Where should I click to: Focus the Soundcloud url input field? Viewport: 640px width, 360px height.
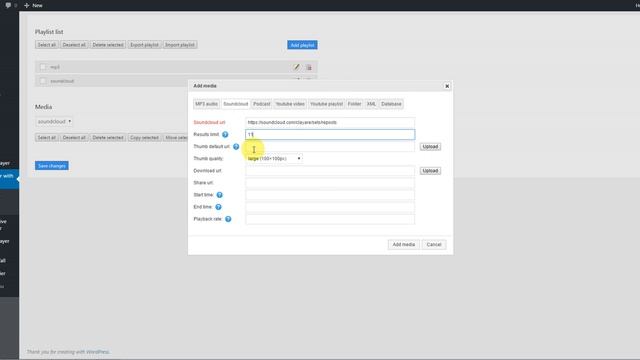(330, 122)
